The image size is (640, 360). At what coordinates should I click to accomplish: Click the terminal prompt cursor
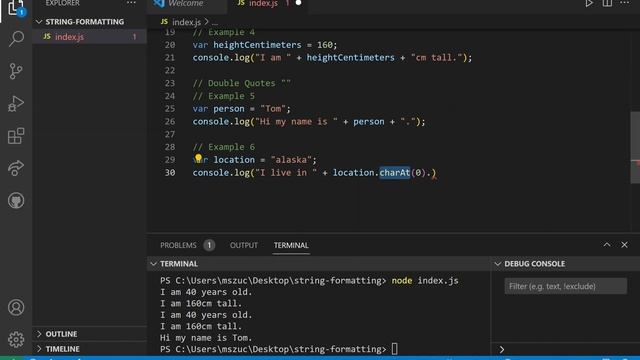coord(394,349)
